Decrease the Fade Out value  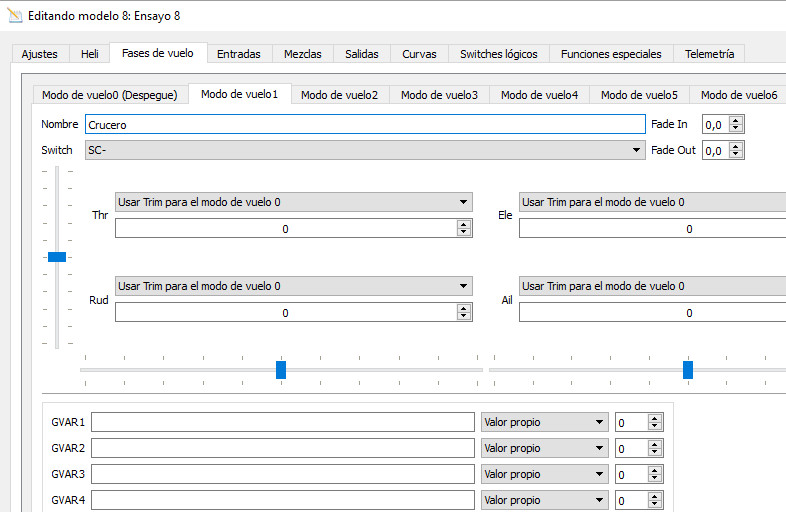point(737,154)
